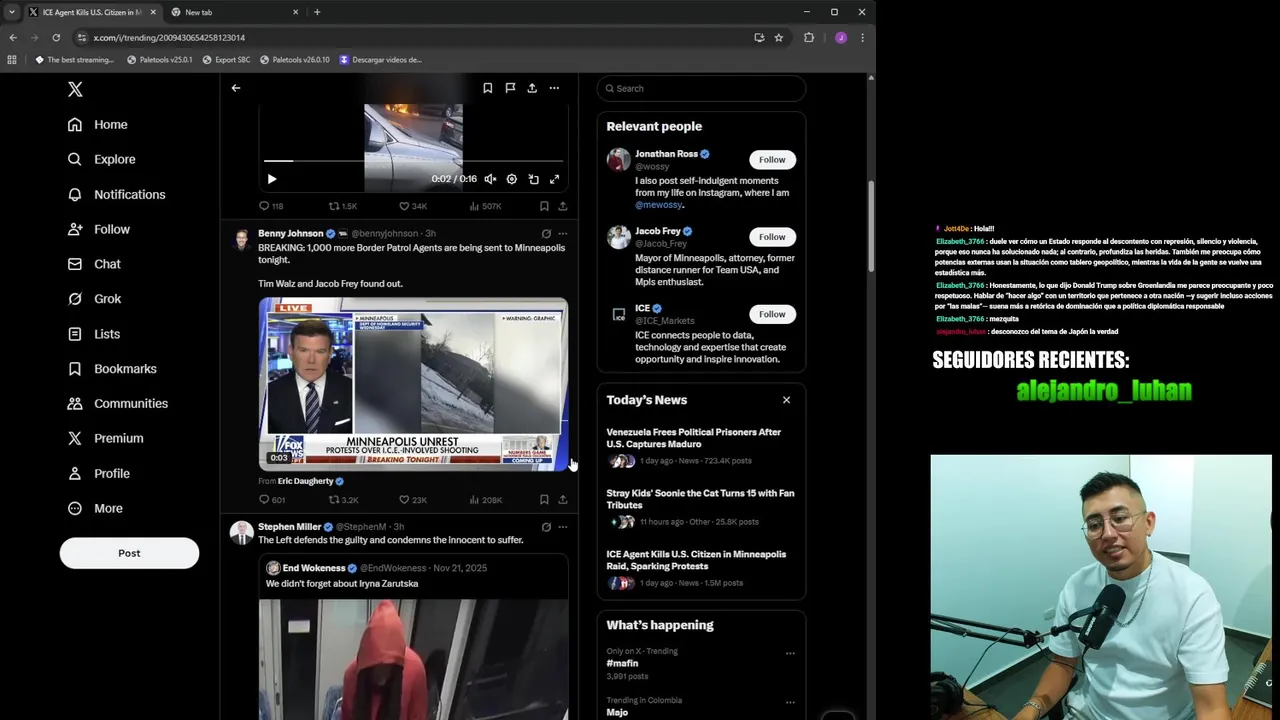
Task: Open the Explore page in the sidebar
Action: [x=101, y=159]
